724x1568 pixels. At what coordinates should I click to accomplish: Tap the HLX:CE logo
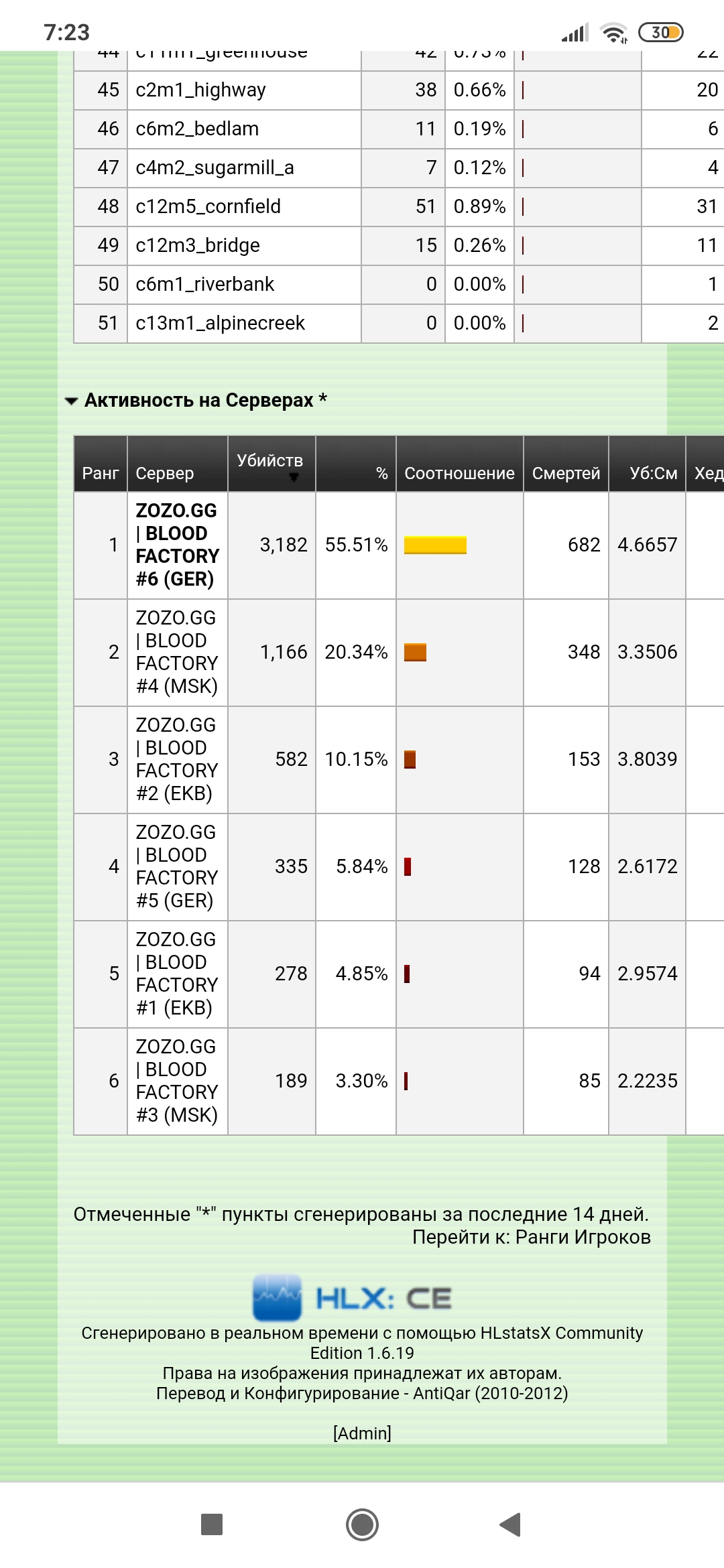(353, 1298)
